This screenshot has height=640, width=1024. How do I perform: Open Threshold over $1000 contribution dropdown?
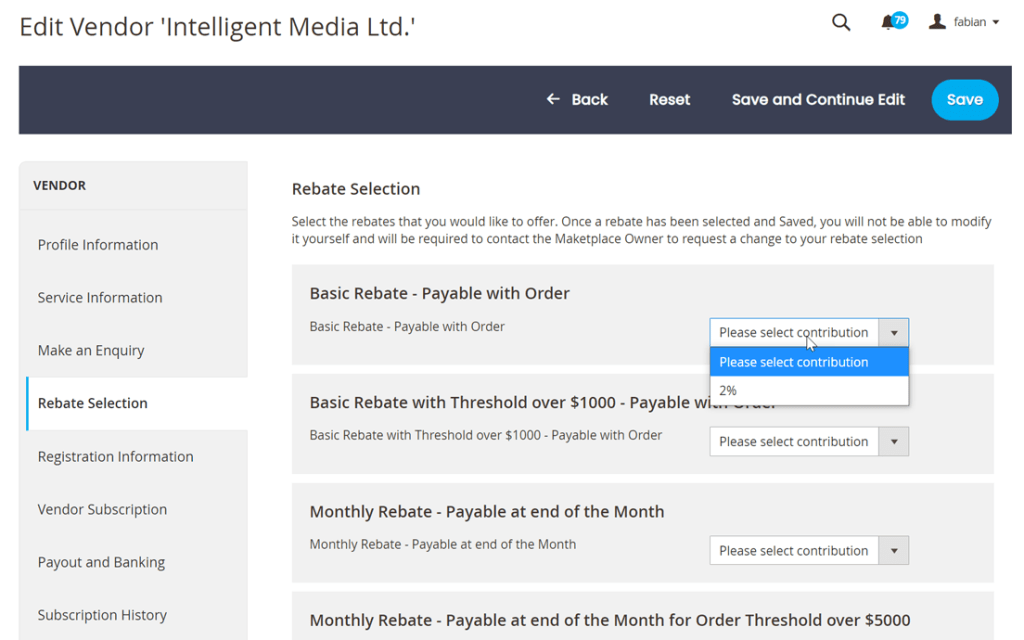tap(809, 441)
